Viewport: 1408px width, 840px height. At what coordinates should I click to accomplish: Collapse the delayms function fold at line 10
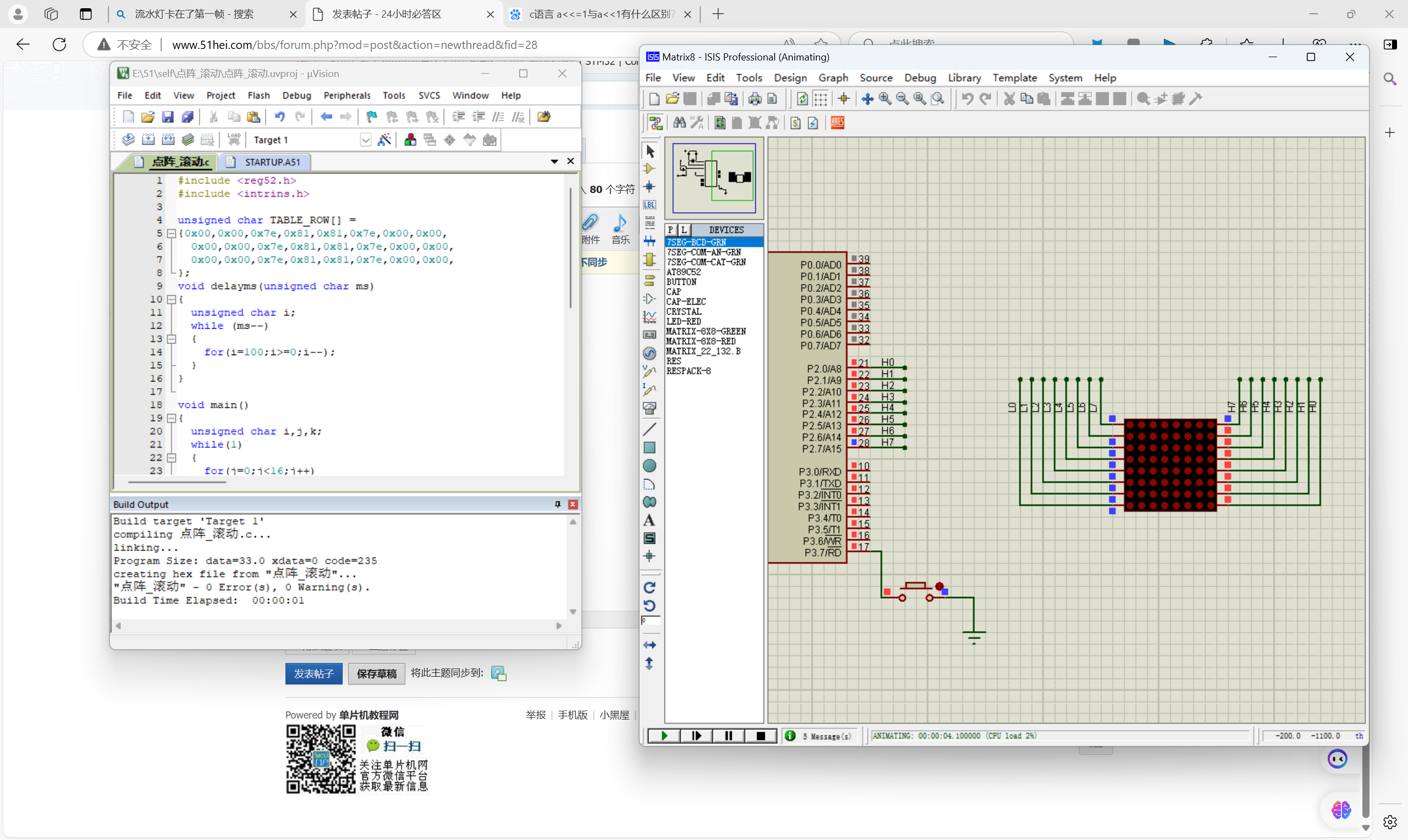(x=171, y=300)
